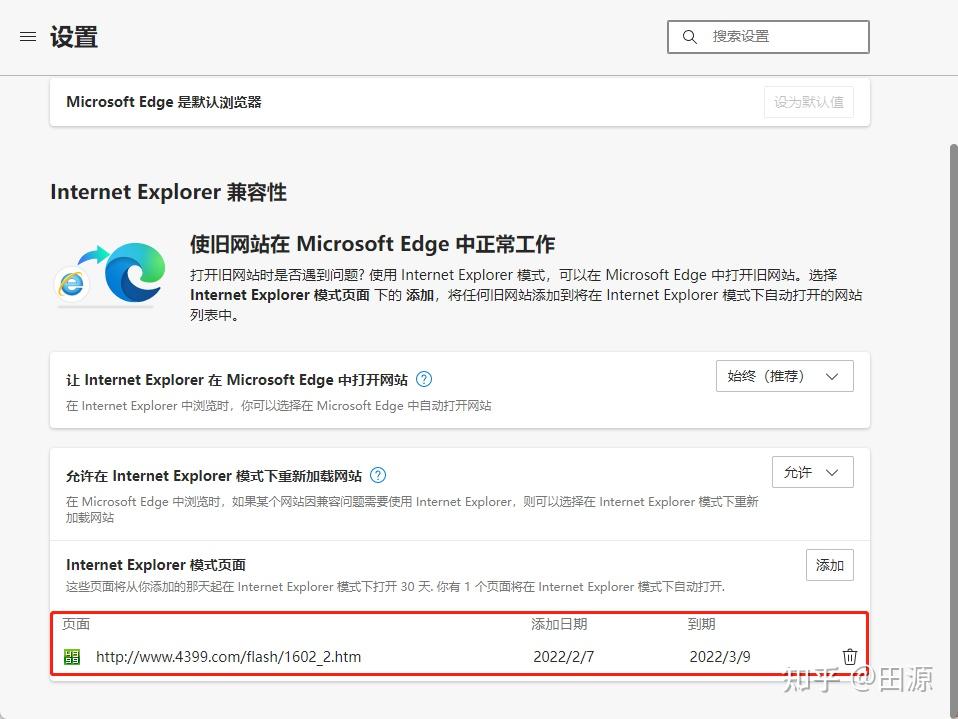Click the expiry date 2022/3/9

[720, 657]
